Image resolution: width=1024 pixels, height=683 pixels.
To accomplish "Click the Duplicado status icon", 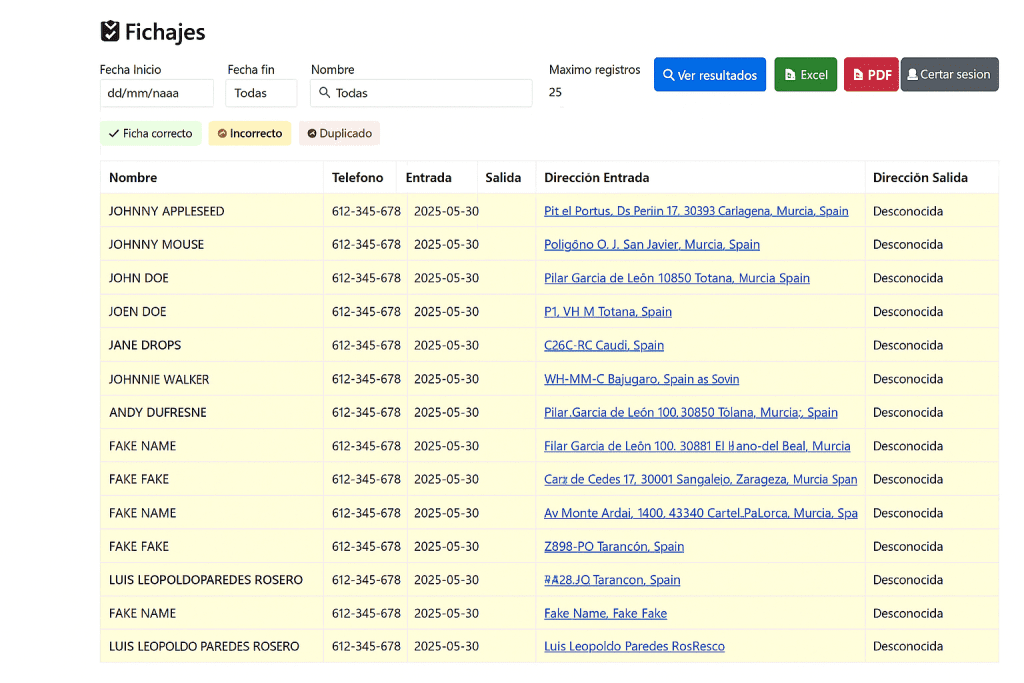I will [312, 133].
